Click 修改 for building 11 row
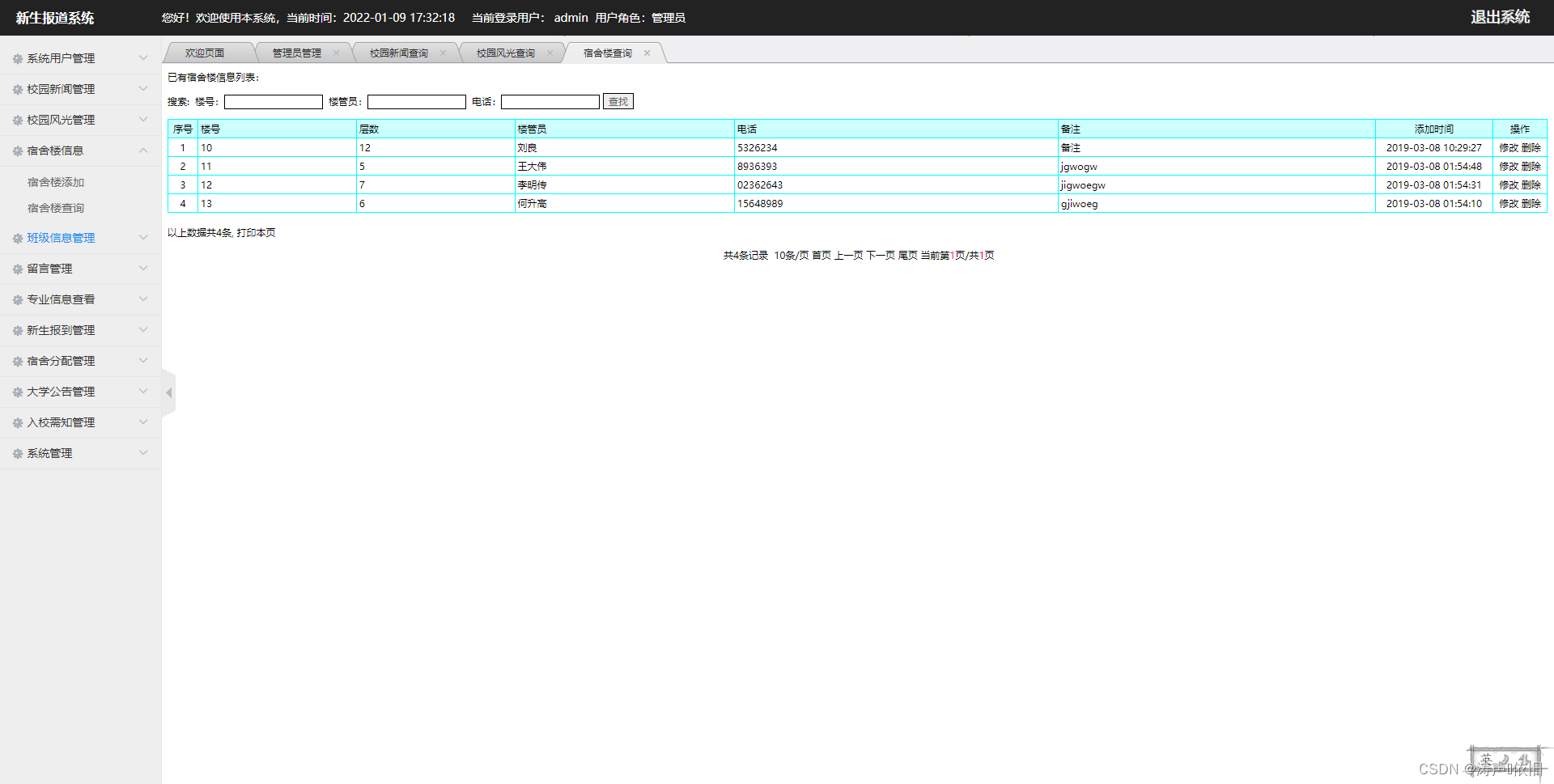 (x=1509, y=167)
